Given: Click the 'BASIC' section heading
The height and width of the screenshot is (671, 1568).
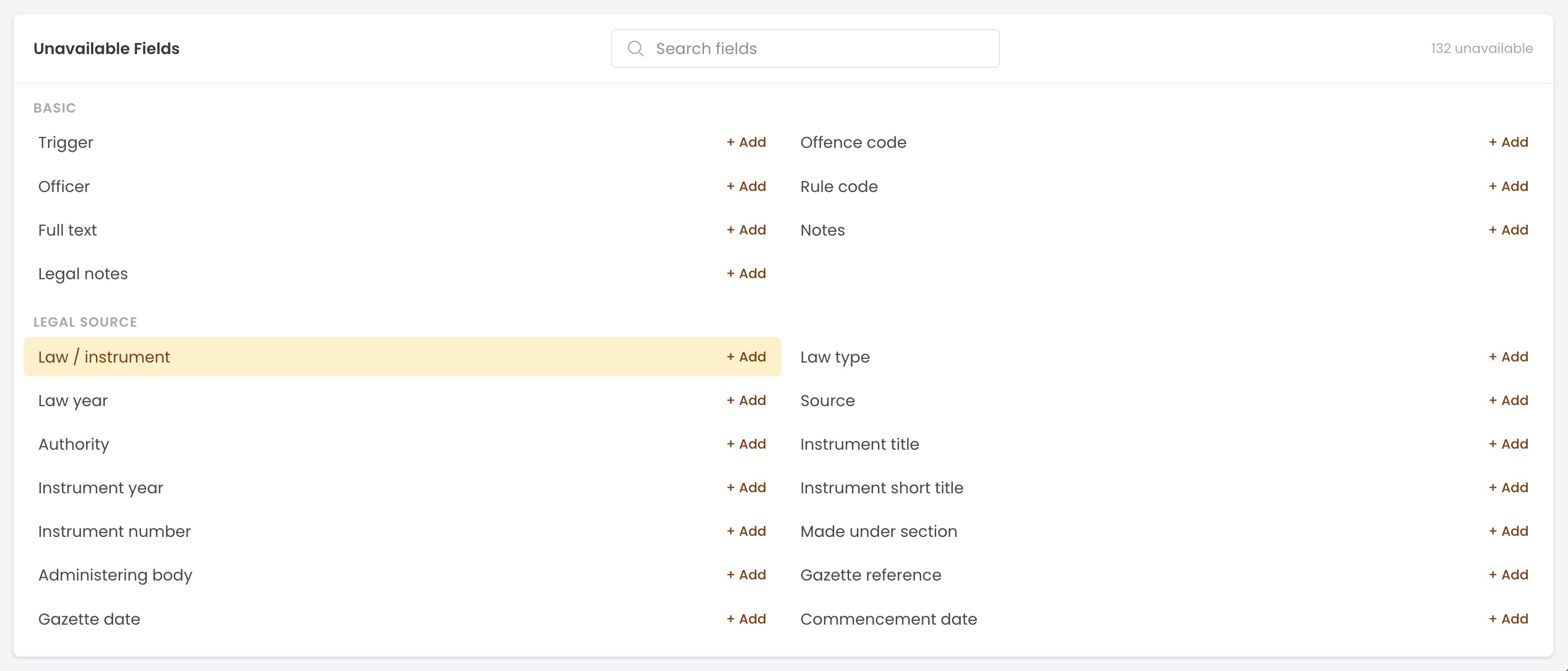Looking at the screenshot, I should pos(55,108).
